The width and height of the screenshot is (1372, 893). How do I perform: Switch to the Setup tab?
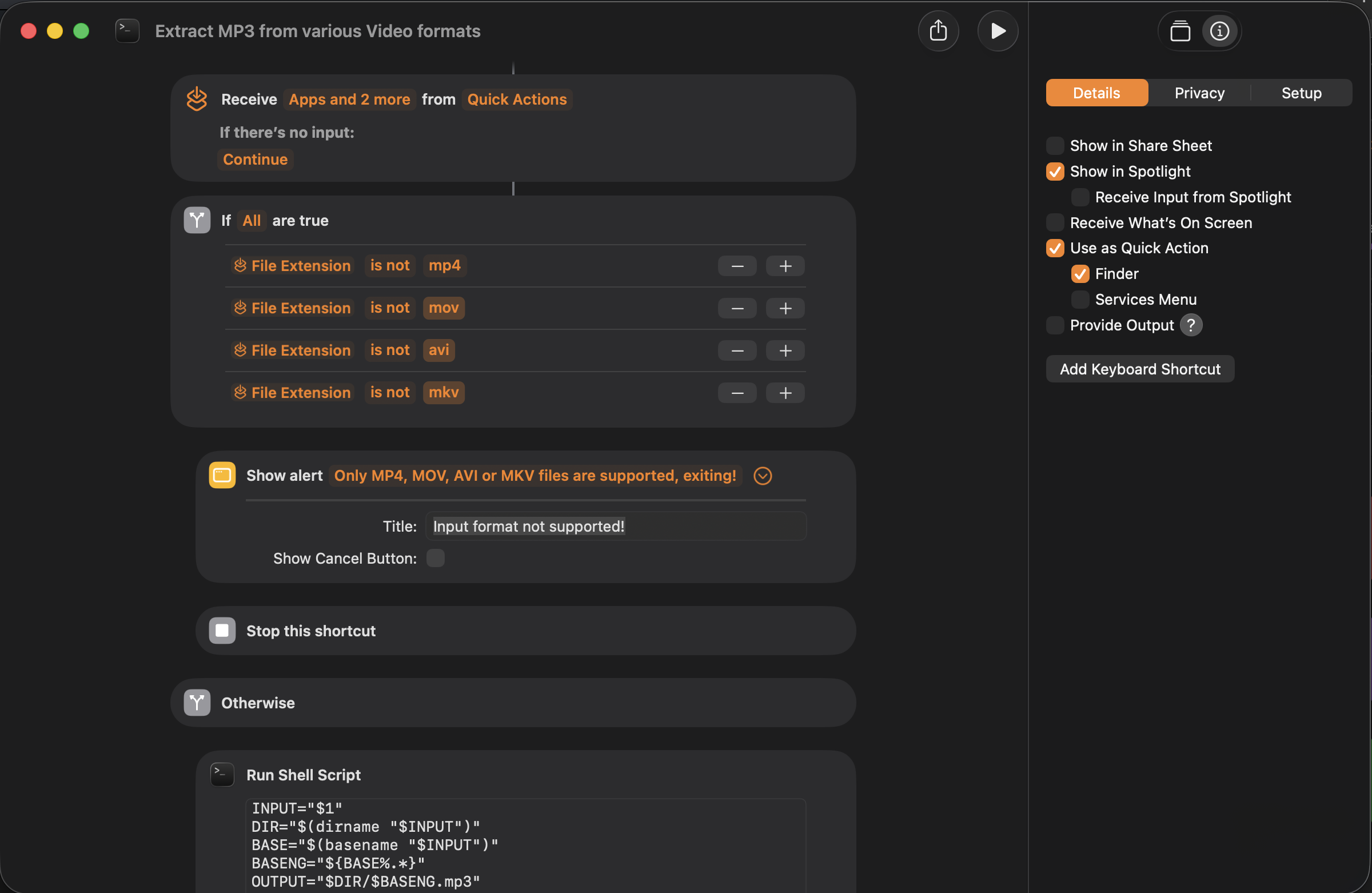pos(1301,93)
